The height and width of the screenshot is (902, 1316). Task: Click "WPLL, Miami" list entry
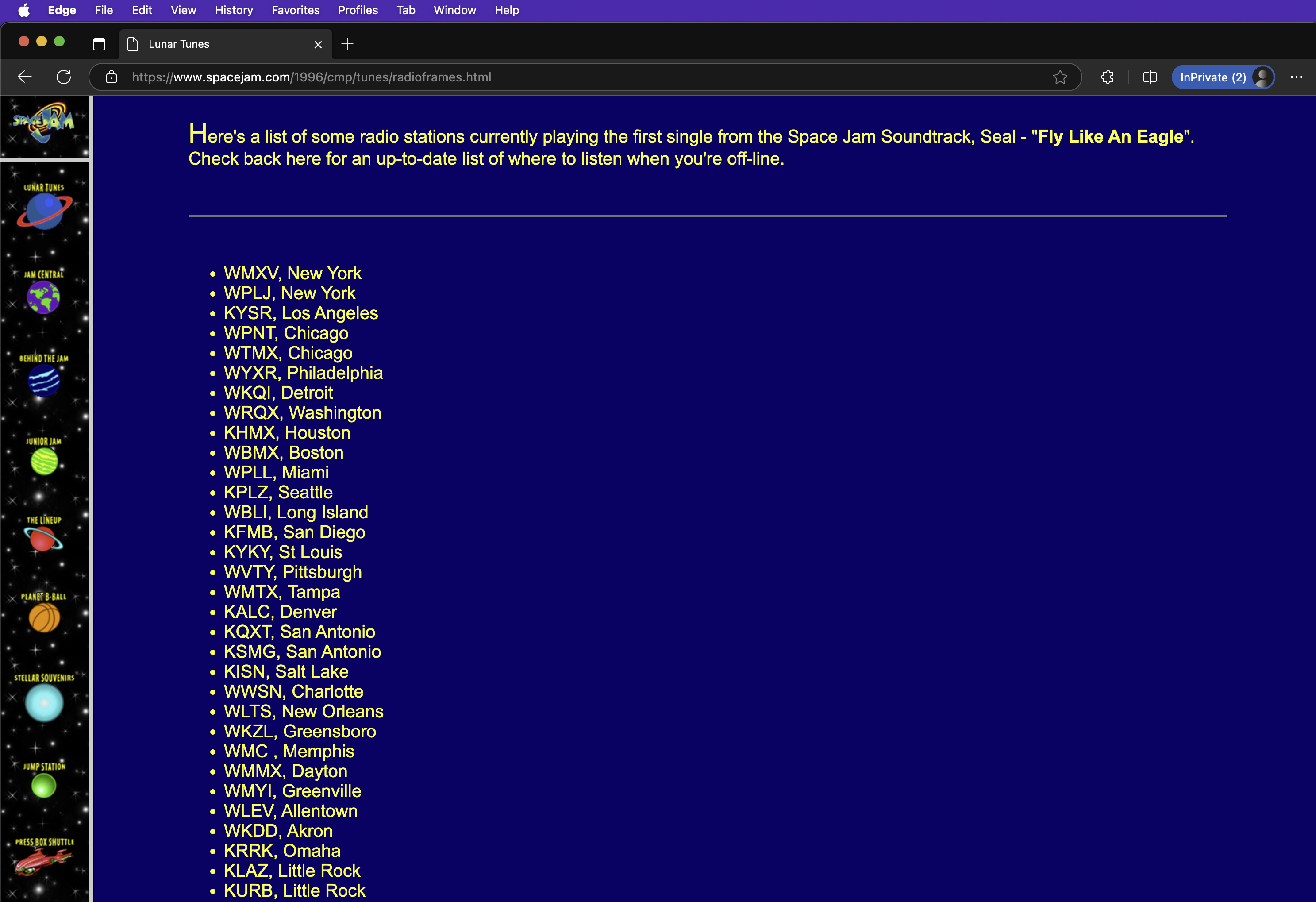pyautogui.click(x=276, y=472)
